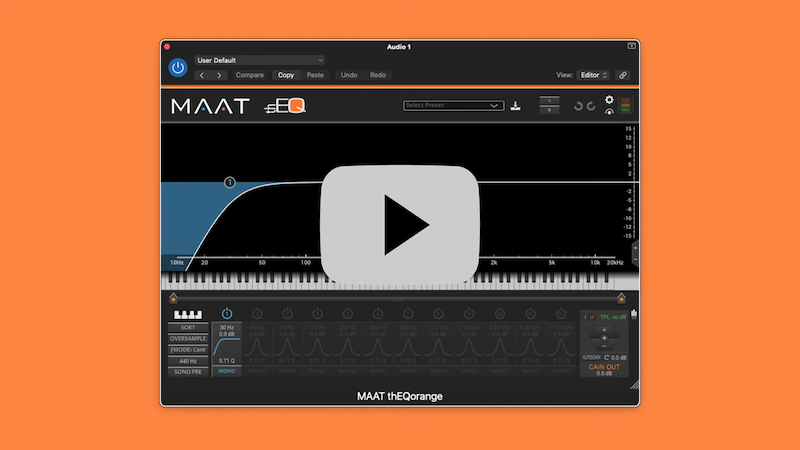The image size is (800, 450).
Task: Open the fMODE: Cont selector
Action: [188, 350]
